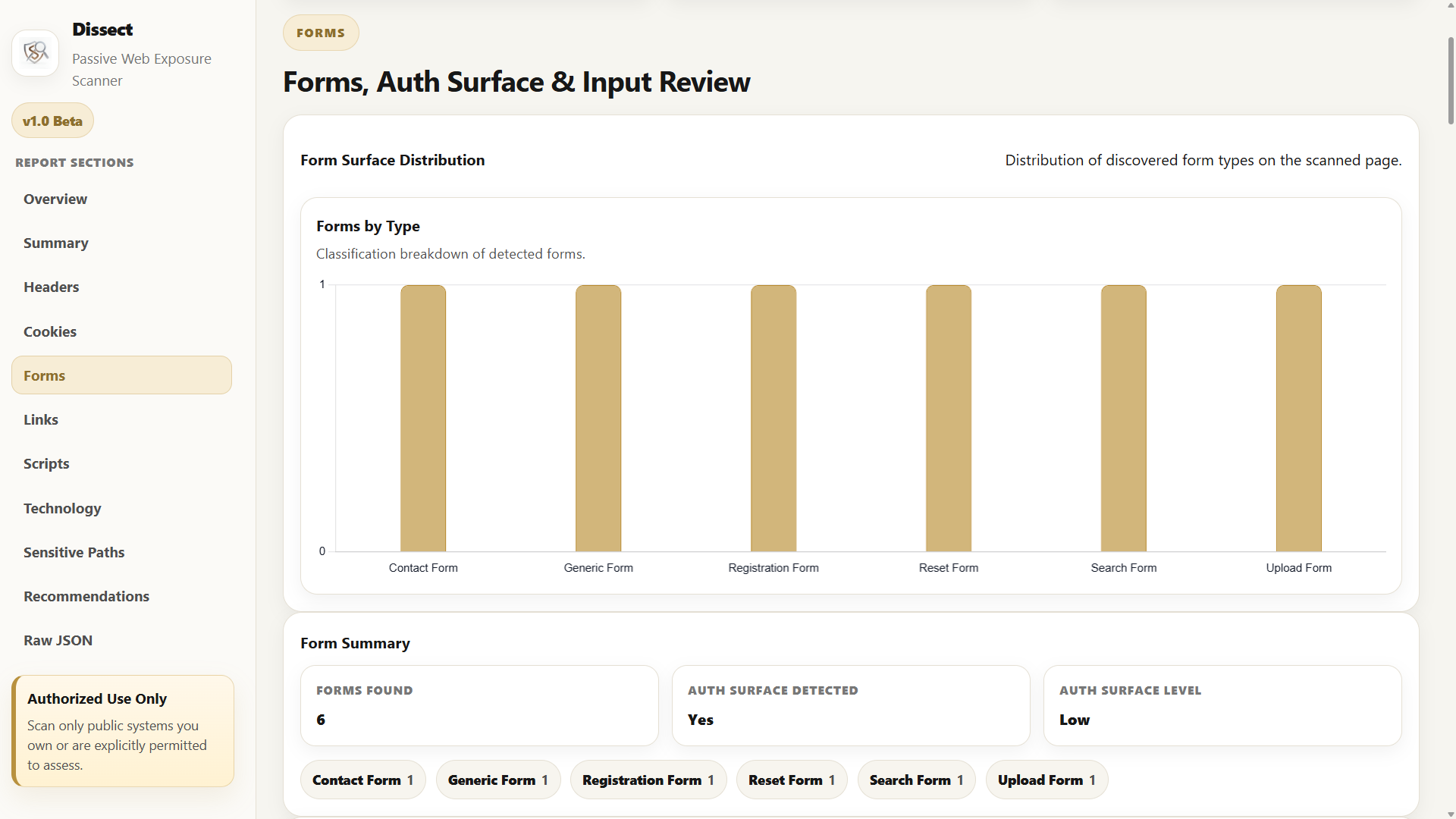
Task: Click the Forms Found card
Action: pos(479,705)
